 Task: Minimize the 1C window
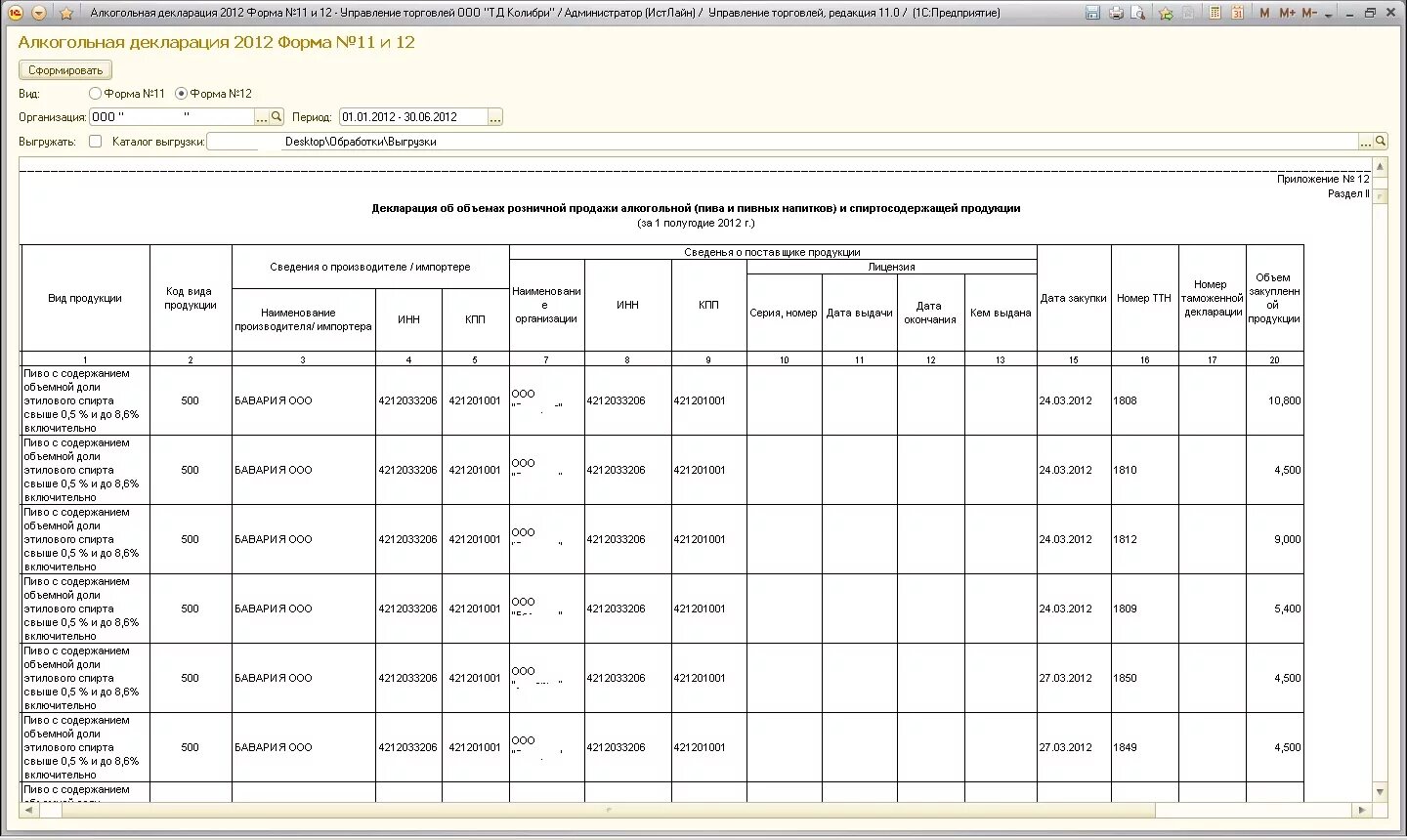pos(1351,13)
